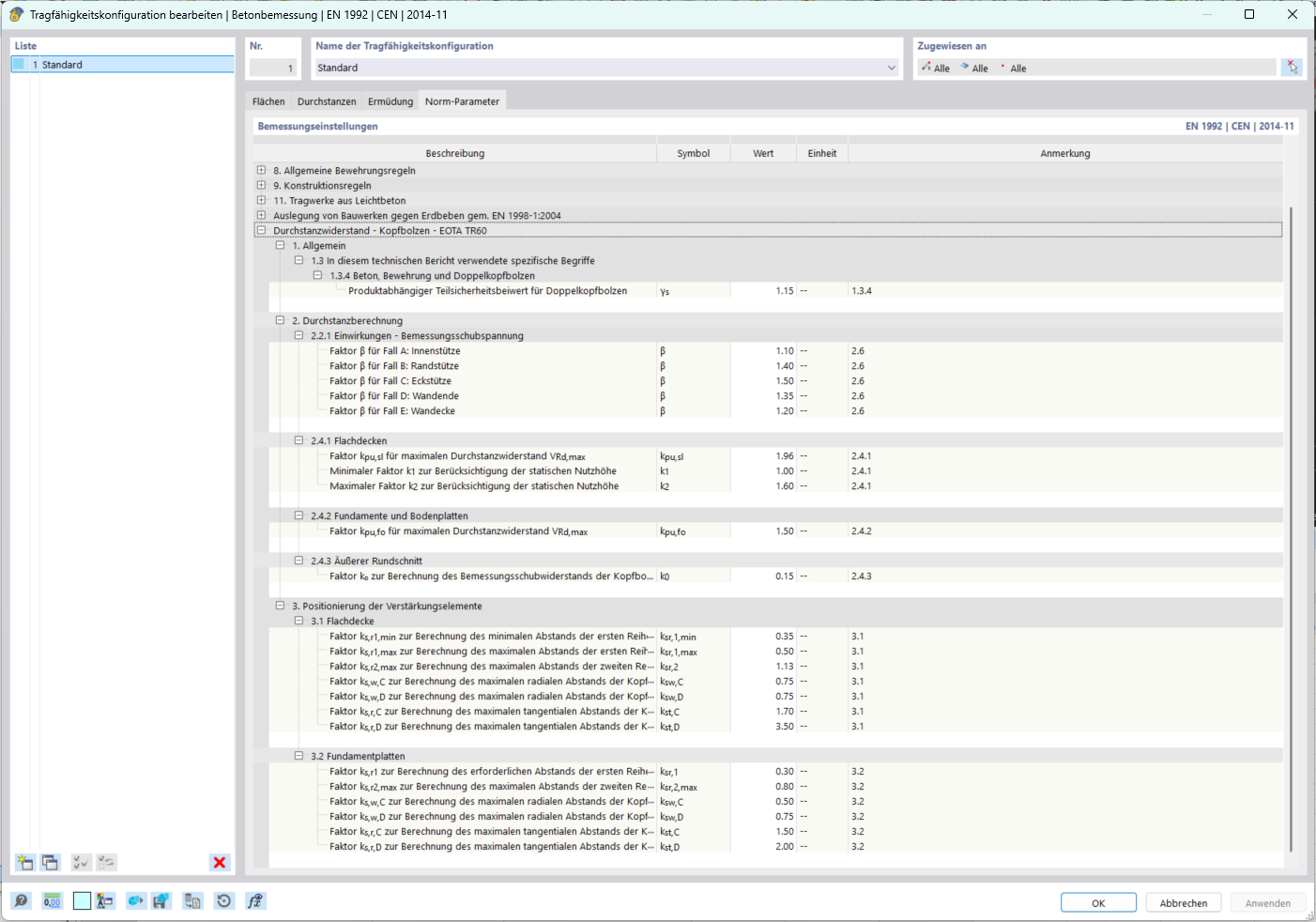
Task: Click the application icon in the title bar
Action: [x=16, y=14]
